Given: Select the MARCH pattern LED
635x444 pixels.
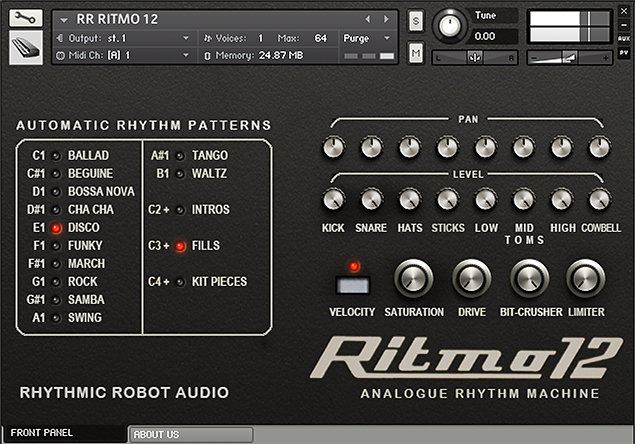Looking at the screenshot, I should tap(56, 264).
